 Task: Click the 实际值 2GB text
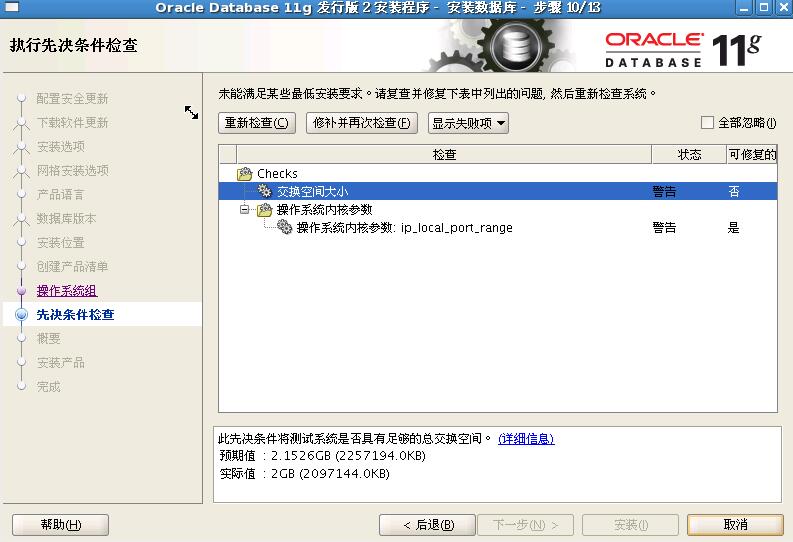pyautogui.click(x=304, y=474)
